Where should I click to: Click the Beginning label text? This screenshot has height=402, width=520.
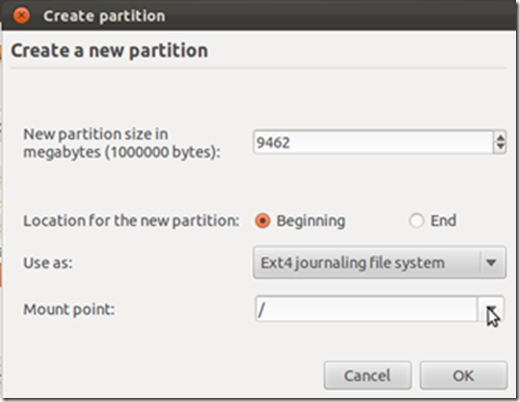(311, 221)
